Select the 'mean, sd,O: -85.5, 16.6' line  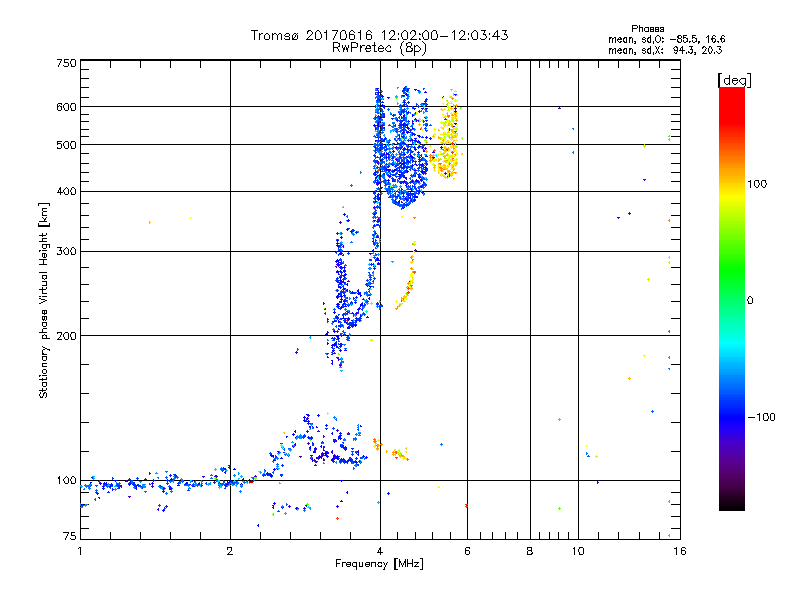[x=666, y=39]
